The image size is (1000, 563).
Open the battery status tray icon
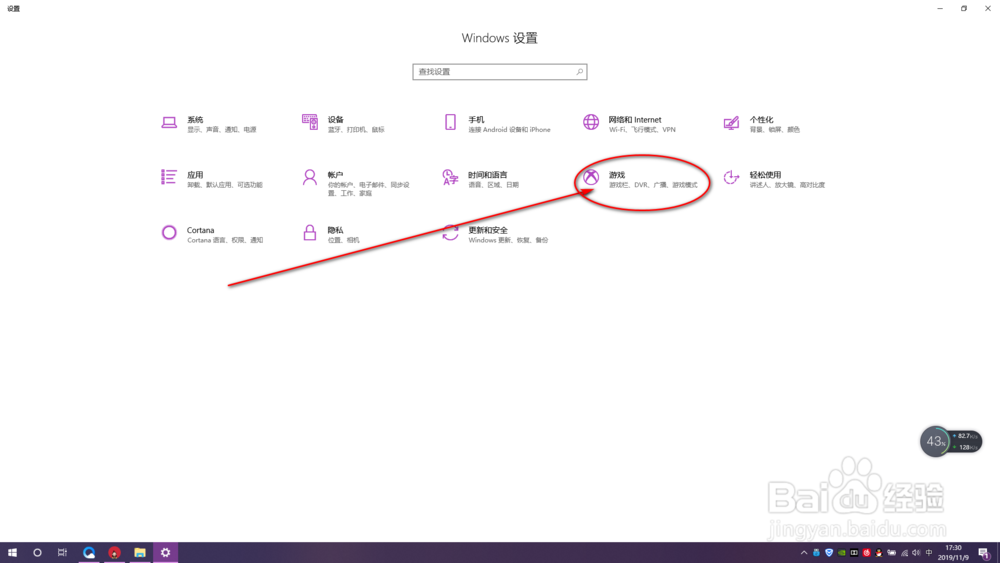tap(892, 553)
